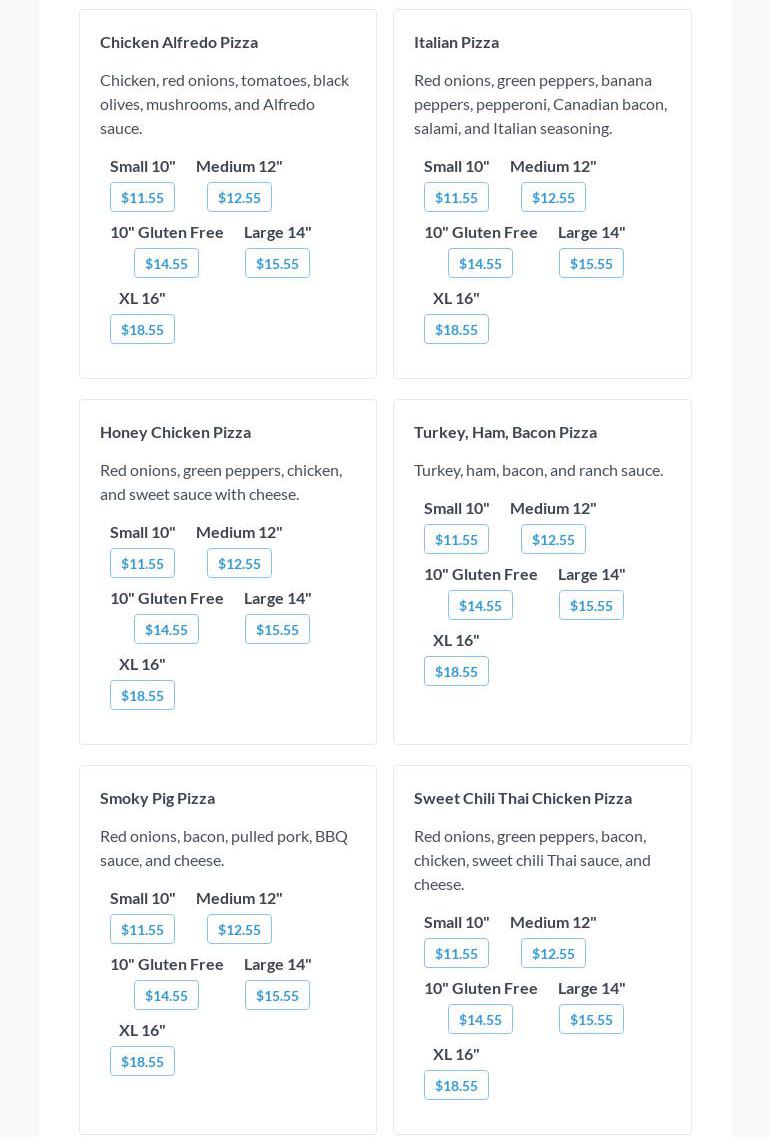Pick Chicken Alfredo XL 16" $18.55
This screenshot has height=1137, width=770.
coord(142,329)
